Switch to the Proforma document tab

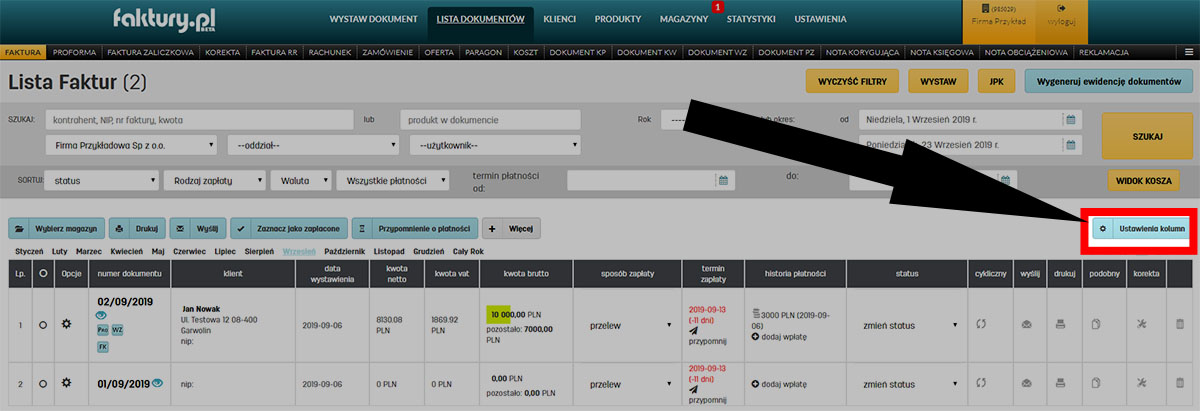tap(73, 51)
